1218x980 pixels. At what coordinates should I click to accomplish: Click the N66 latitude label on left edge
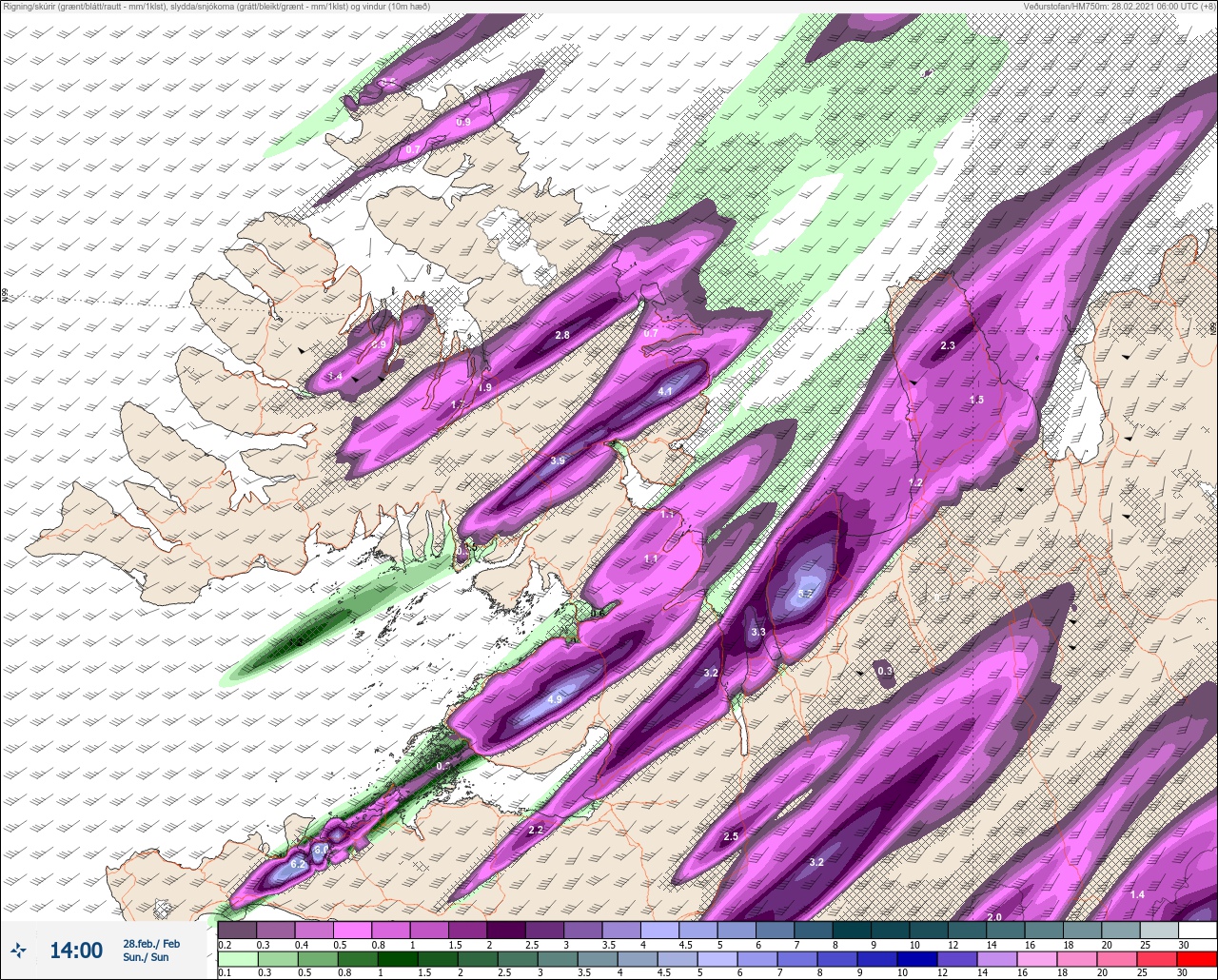point(5,296)
